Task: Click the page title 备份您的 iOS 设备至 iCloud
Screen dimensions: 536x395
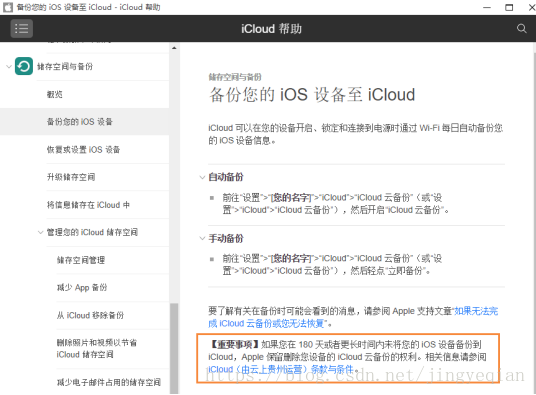Action: 312,95
